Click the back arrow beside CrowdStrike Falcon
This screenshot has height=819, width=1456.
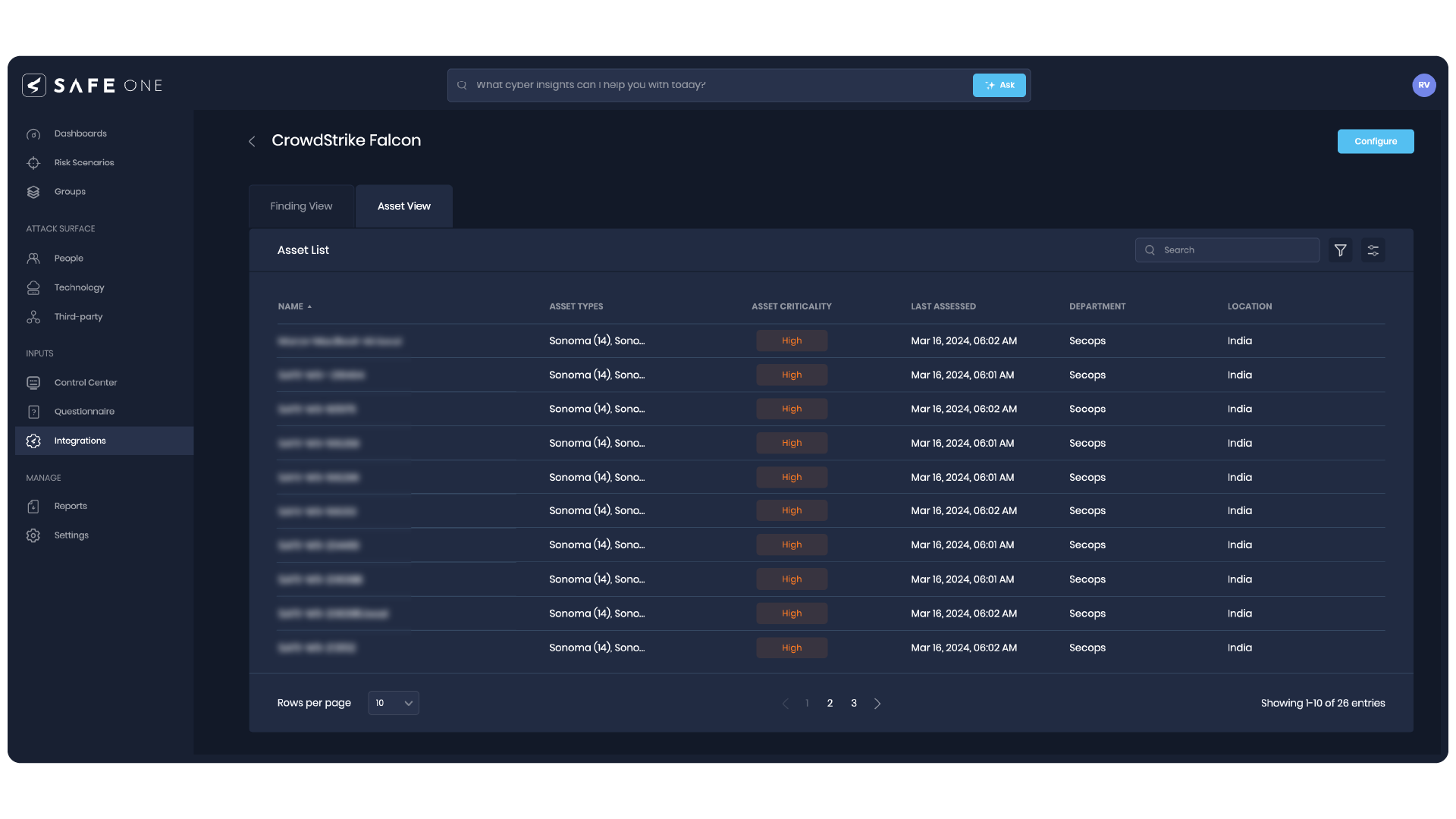tap(252, 141)
